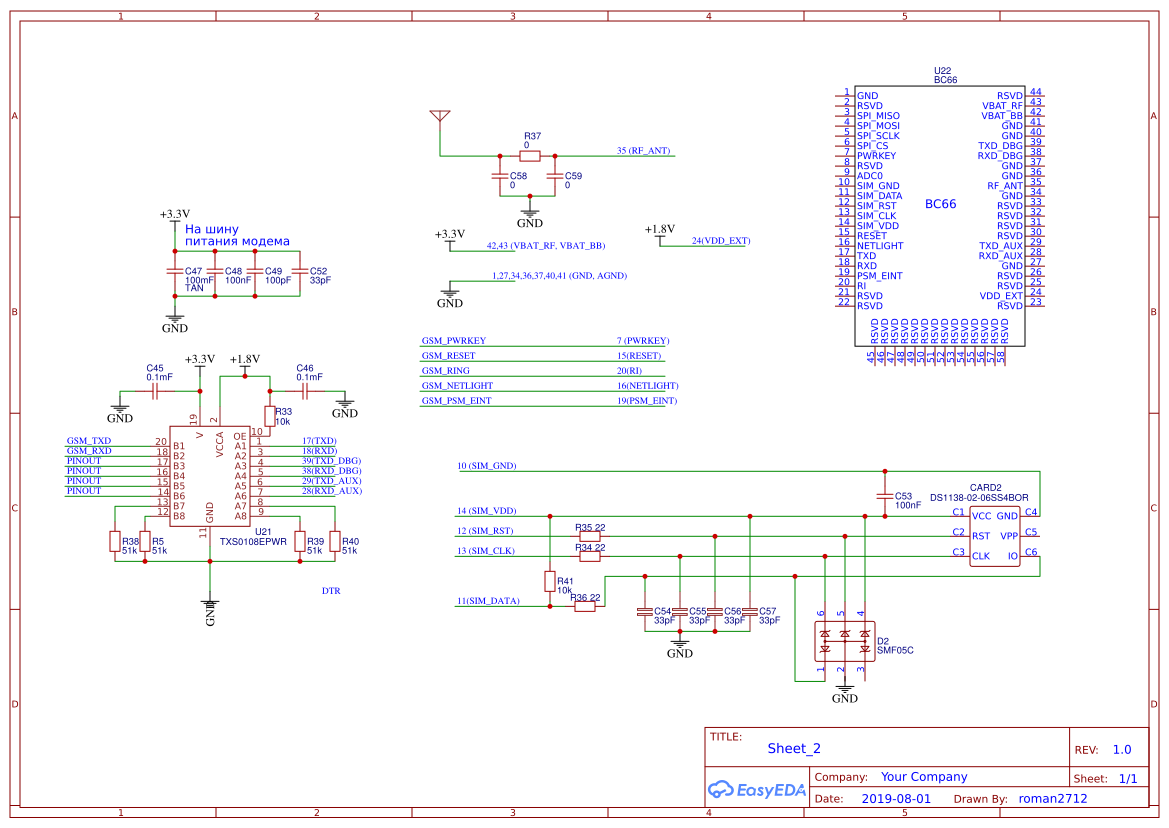Click the '11(SIM_DATA)' net label
Screen dimensions: 1169x828
coord(488,601)
